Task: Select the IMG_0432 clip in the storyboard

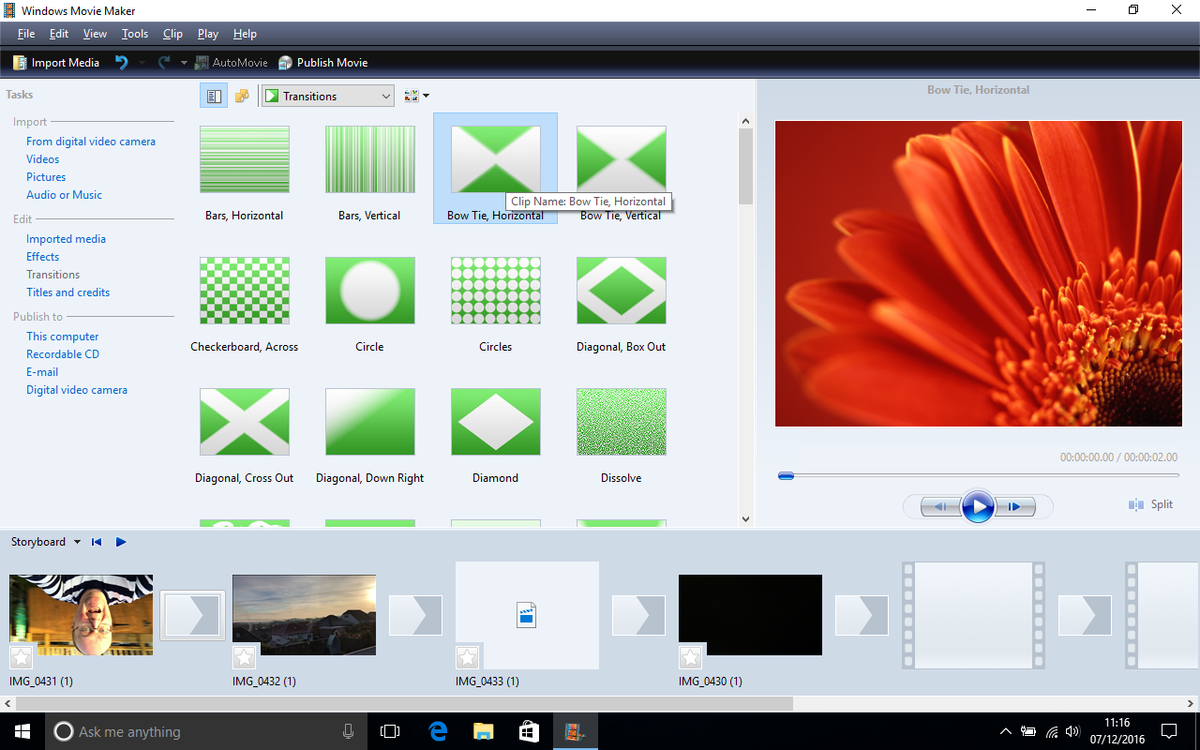Action: pyautogui.click(x=304, y=614)
